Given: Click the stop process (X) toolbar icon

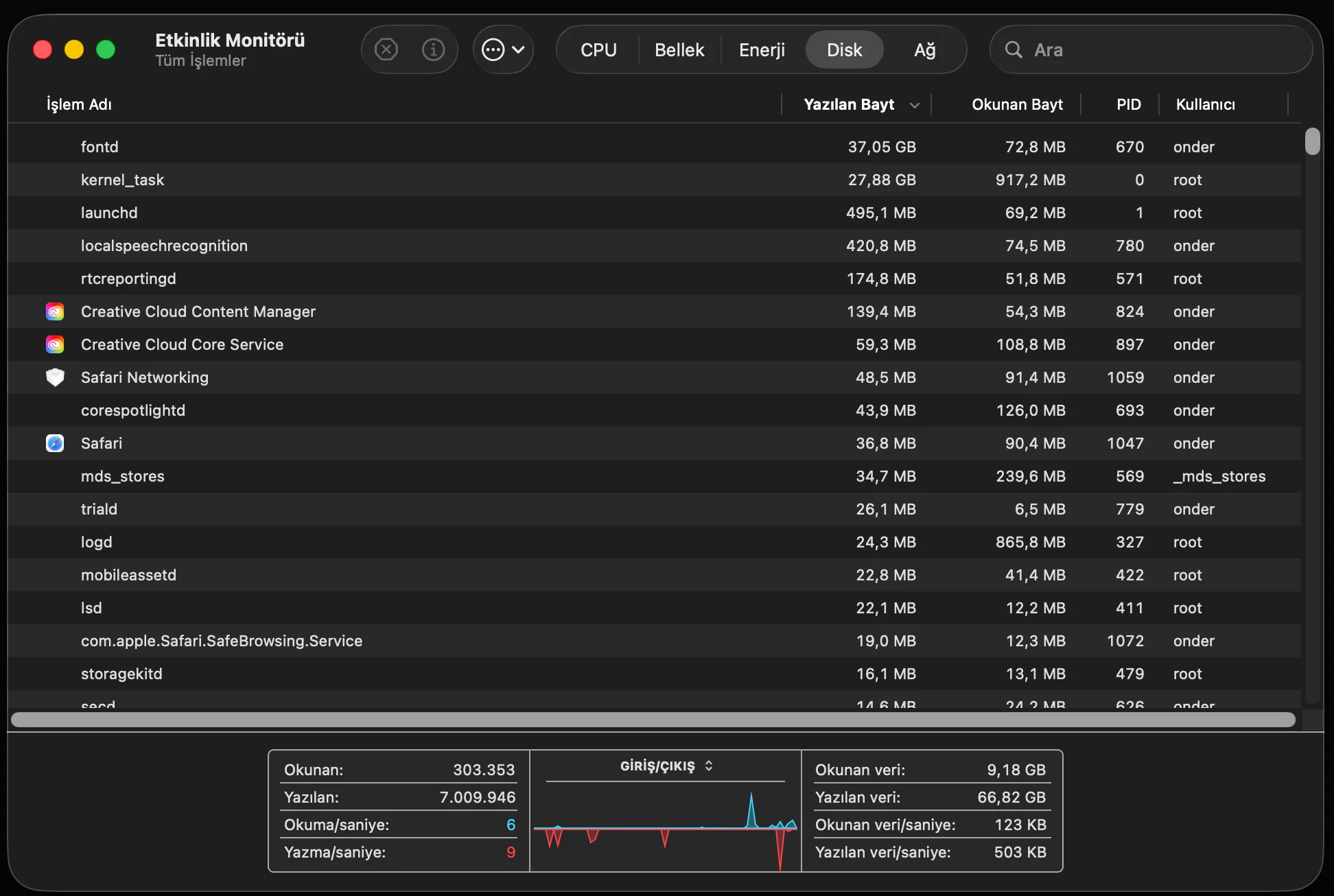Looking at the screenshot, I should (386, 49).
